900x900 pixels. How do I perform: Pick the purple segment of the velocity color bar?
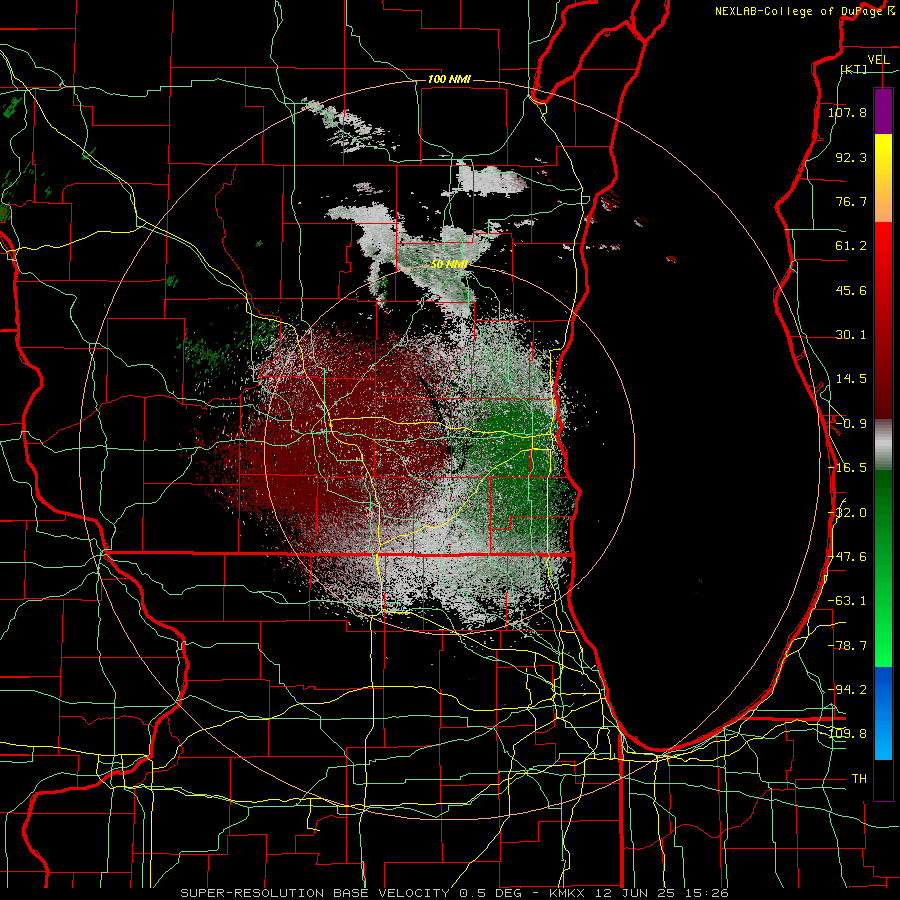[883, 111]
